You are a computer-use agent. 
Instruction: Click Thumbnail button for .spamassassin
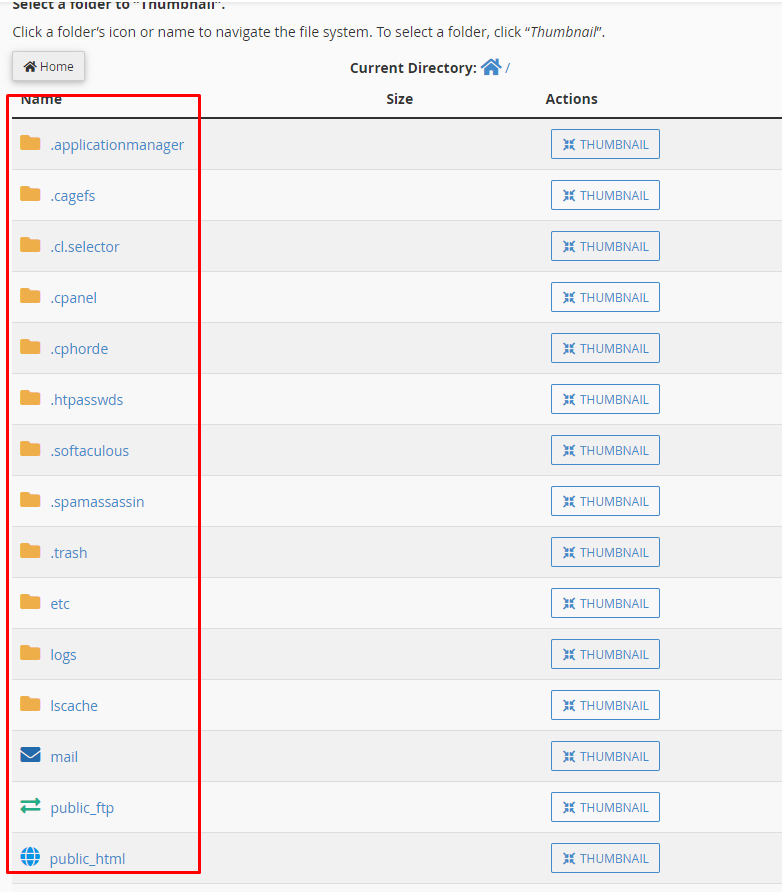pos(605,501)
